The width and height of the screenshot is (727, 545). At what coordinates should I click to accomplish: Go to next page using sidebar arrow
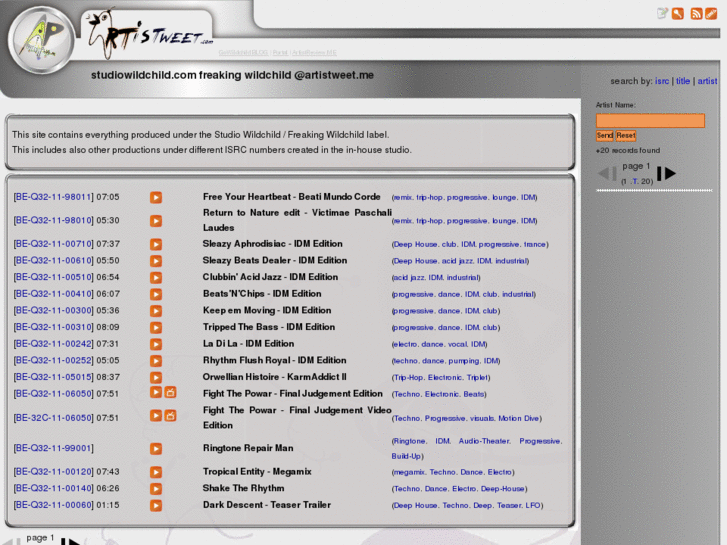tap(667, 173)
